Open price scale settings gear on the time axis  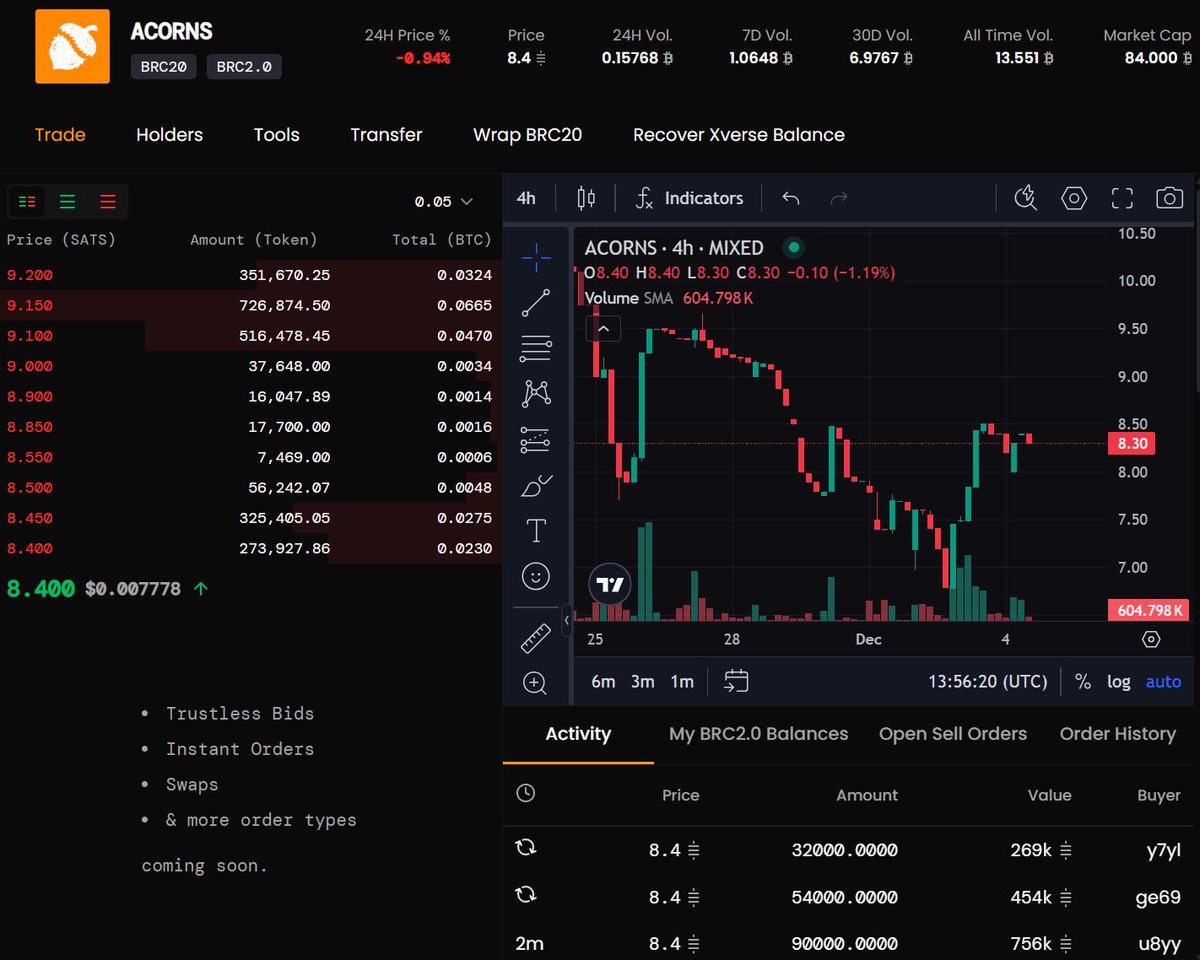tap(1151, 639)
